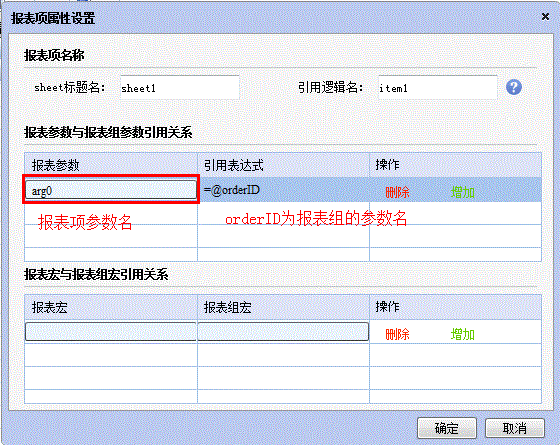This screenshot has width=560, height=445.
Task: Click the blue help question mark icon
Action: [x=514, y=87]
